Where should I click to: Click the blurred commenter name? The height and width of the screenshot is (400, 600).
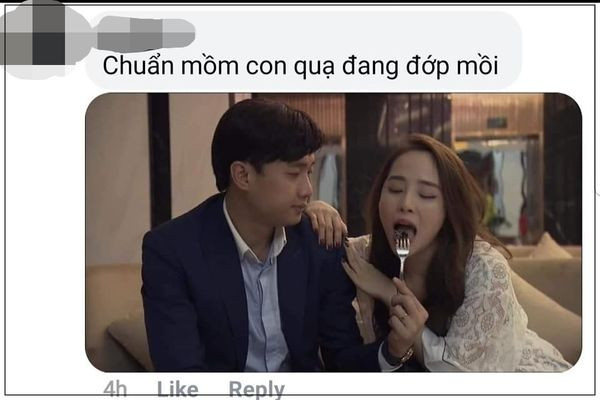click(146, 34)
